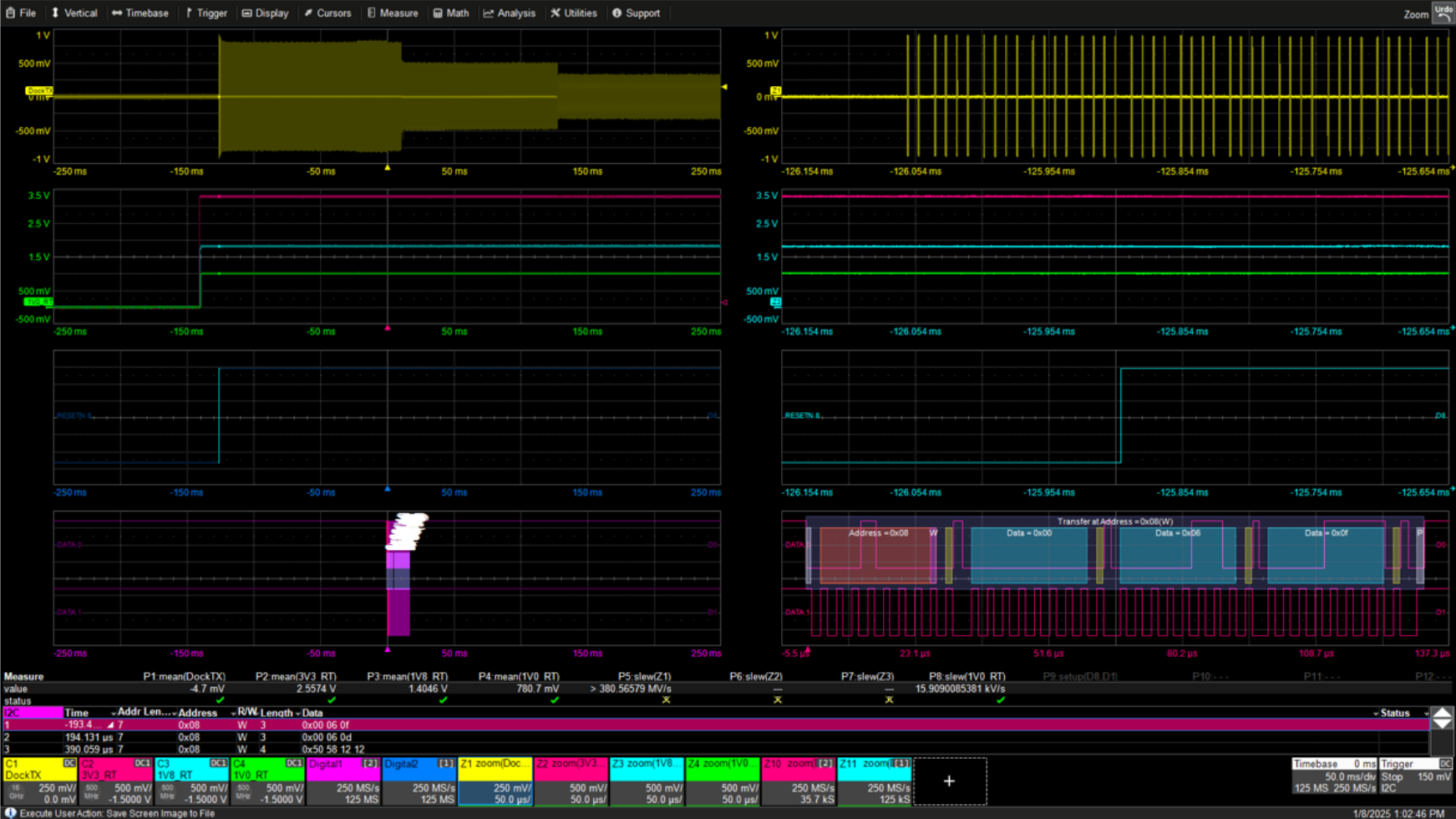Click the Math calculator icon

point(438,13)
